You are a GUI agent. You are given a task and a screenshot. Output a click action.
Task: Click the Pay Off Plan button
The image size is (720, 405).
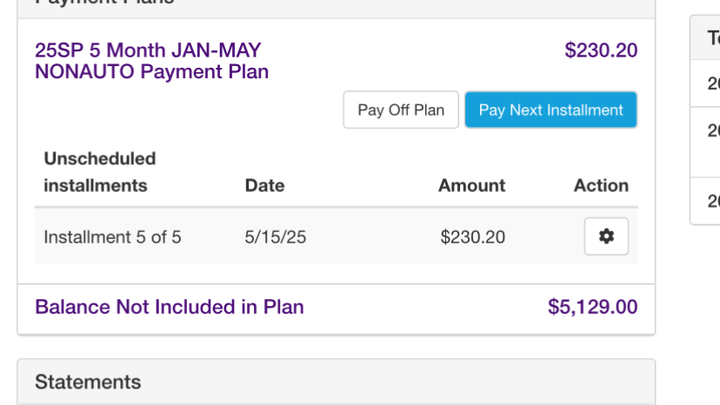[x=400, y=110]
